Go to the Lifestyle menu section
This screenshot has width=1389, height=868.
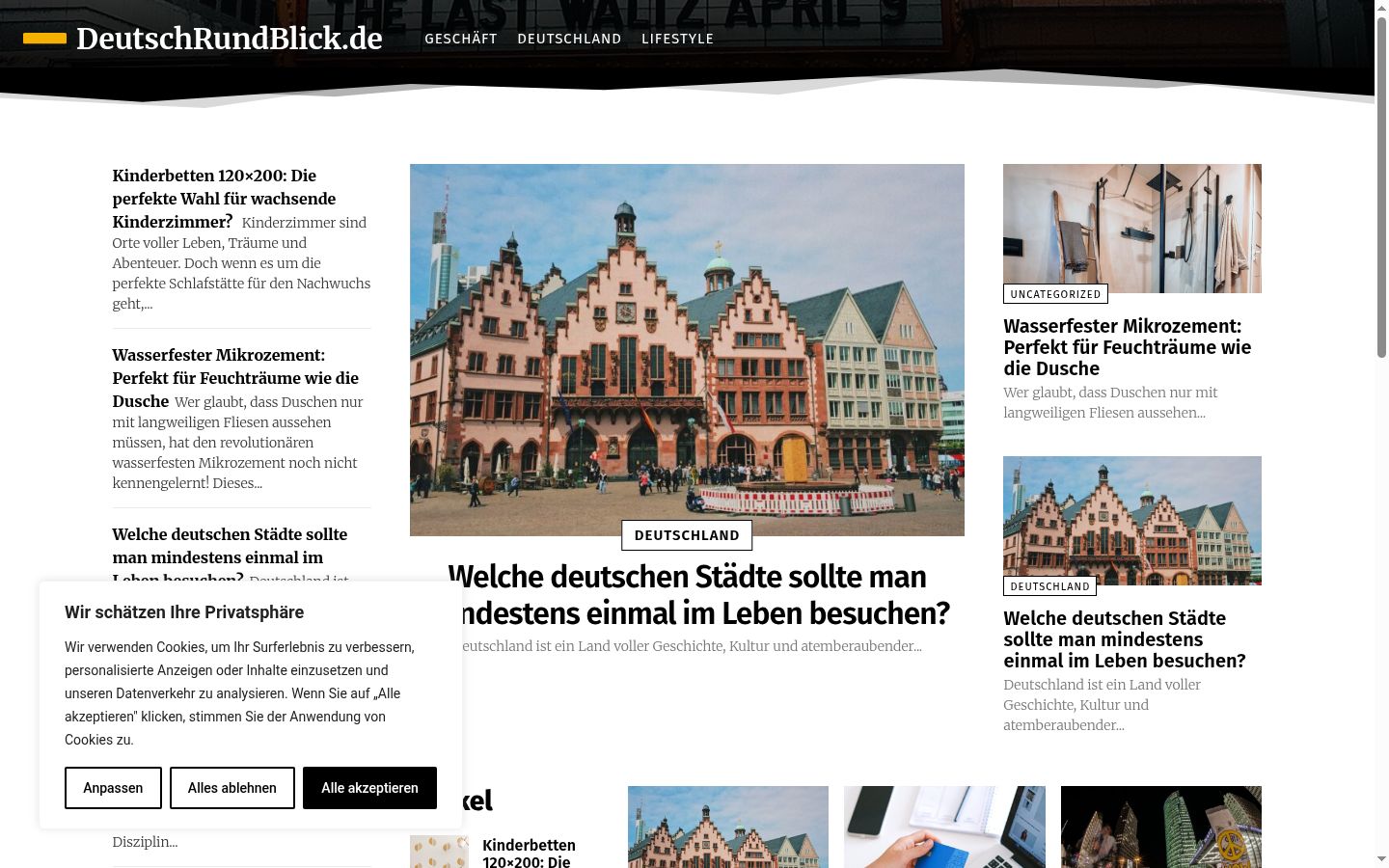click(677, 39)
